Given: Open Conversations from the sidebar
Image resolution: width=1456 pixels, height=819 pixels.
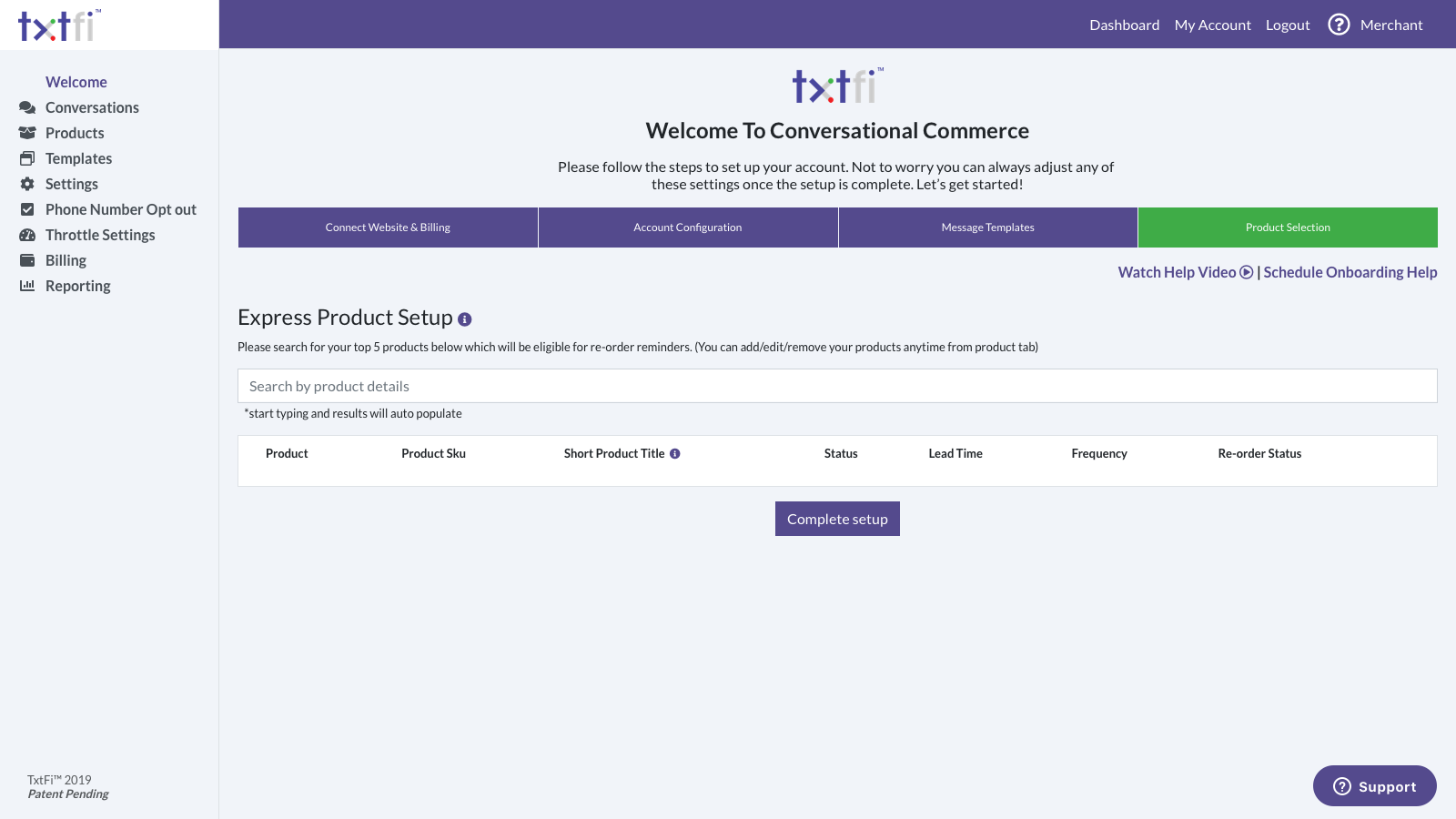Looking at the screenshot, I should [92, 107].
